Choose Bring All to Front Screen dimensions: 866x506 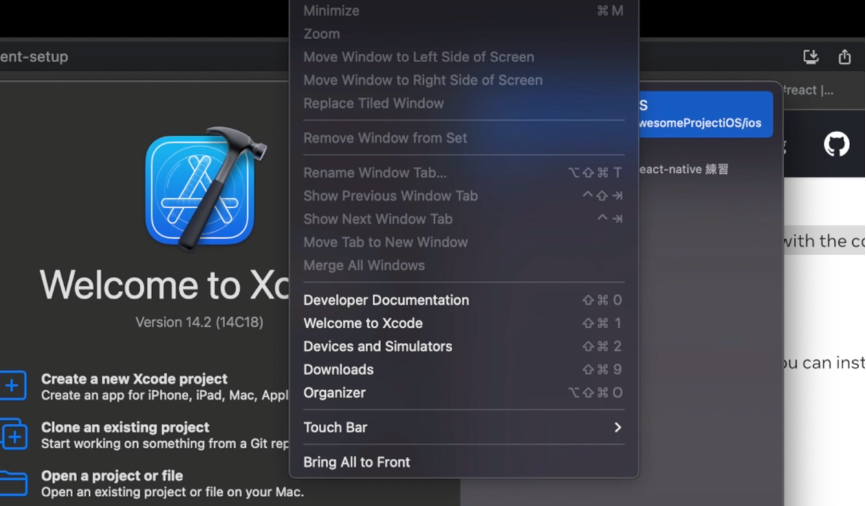coord(464,462)
